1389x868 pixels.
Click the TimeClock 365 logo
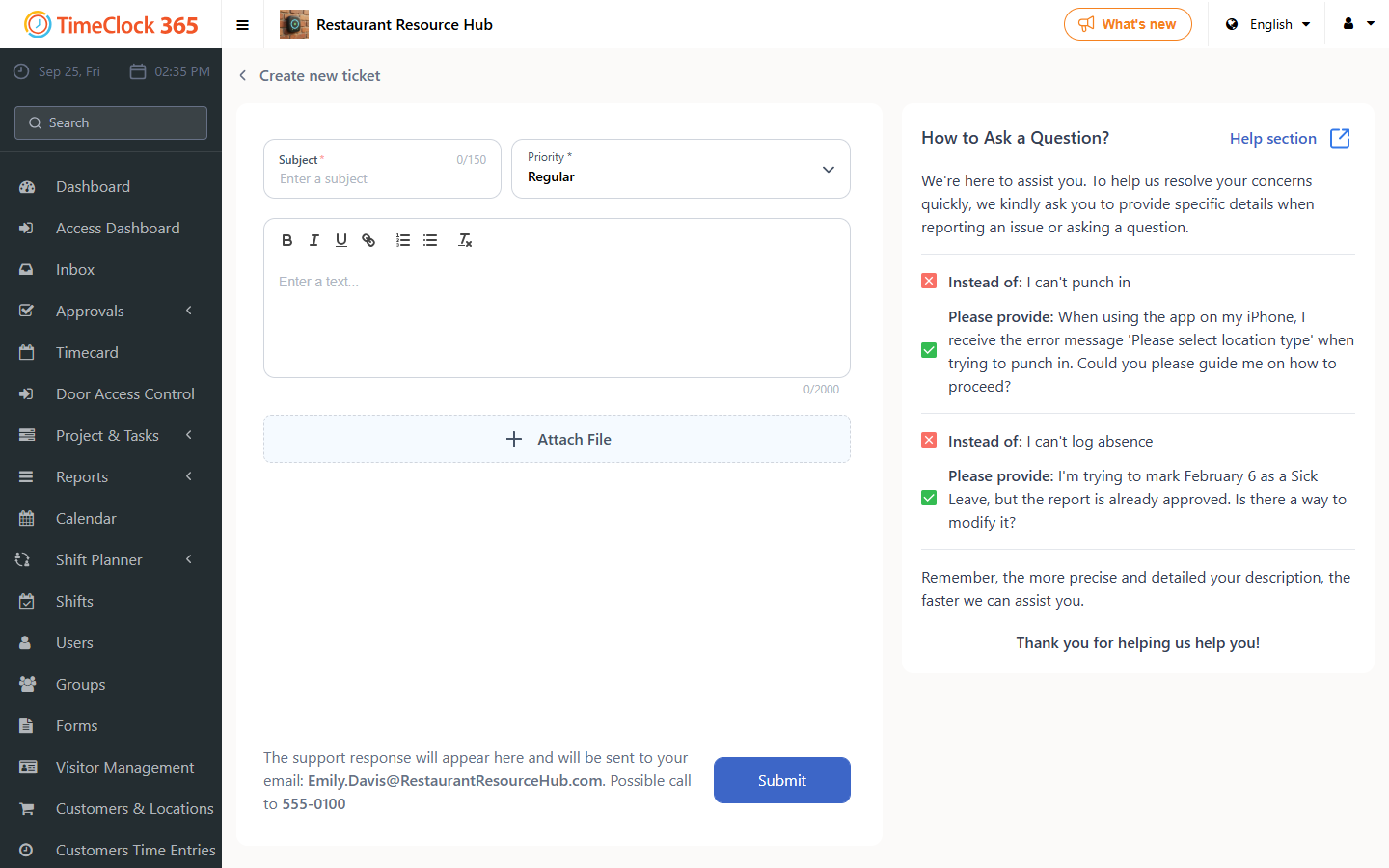coord(111,24)
